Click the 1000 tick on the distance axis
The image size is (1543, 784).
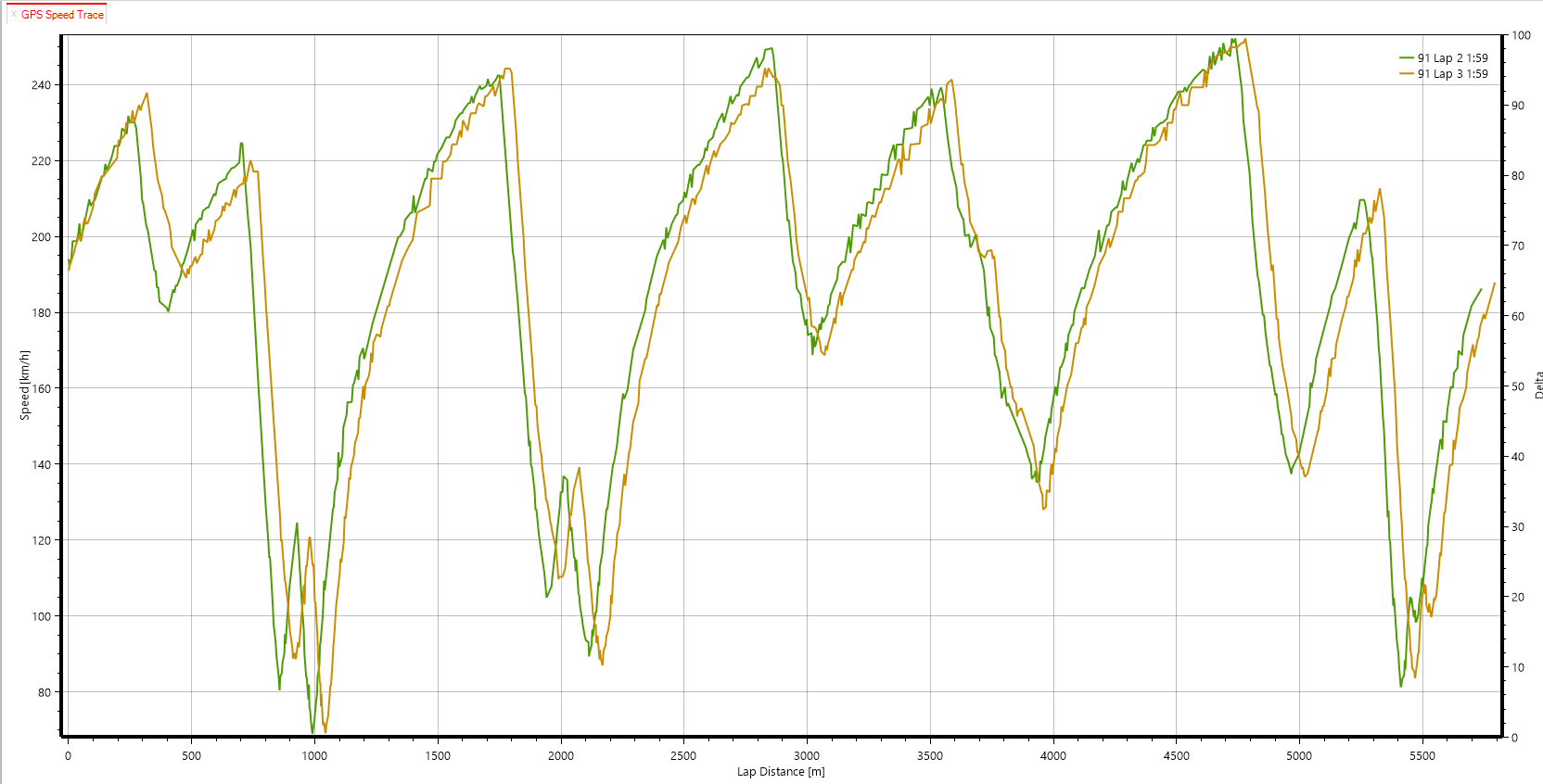coord(314,756)
